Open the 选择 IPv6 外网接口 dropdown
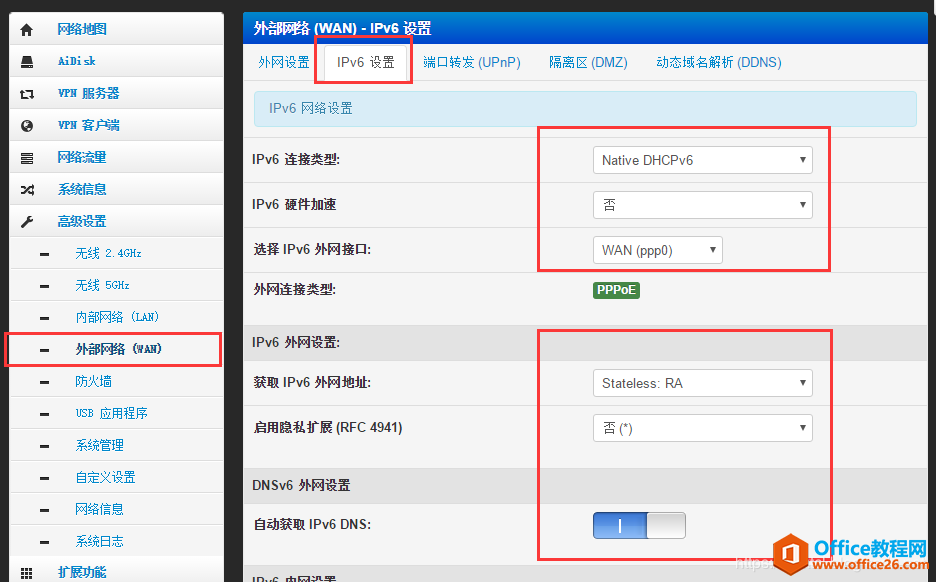This screenshot has width=936, height=582. point(657,250)
